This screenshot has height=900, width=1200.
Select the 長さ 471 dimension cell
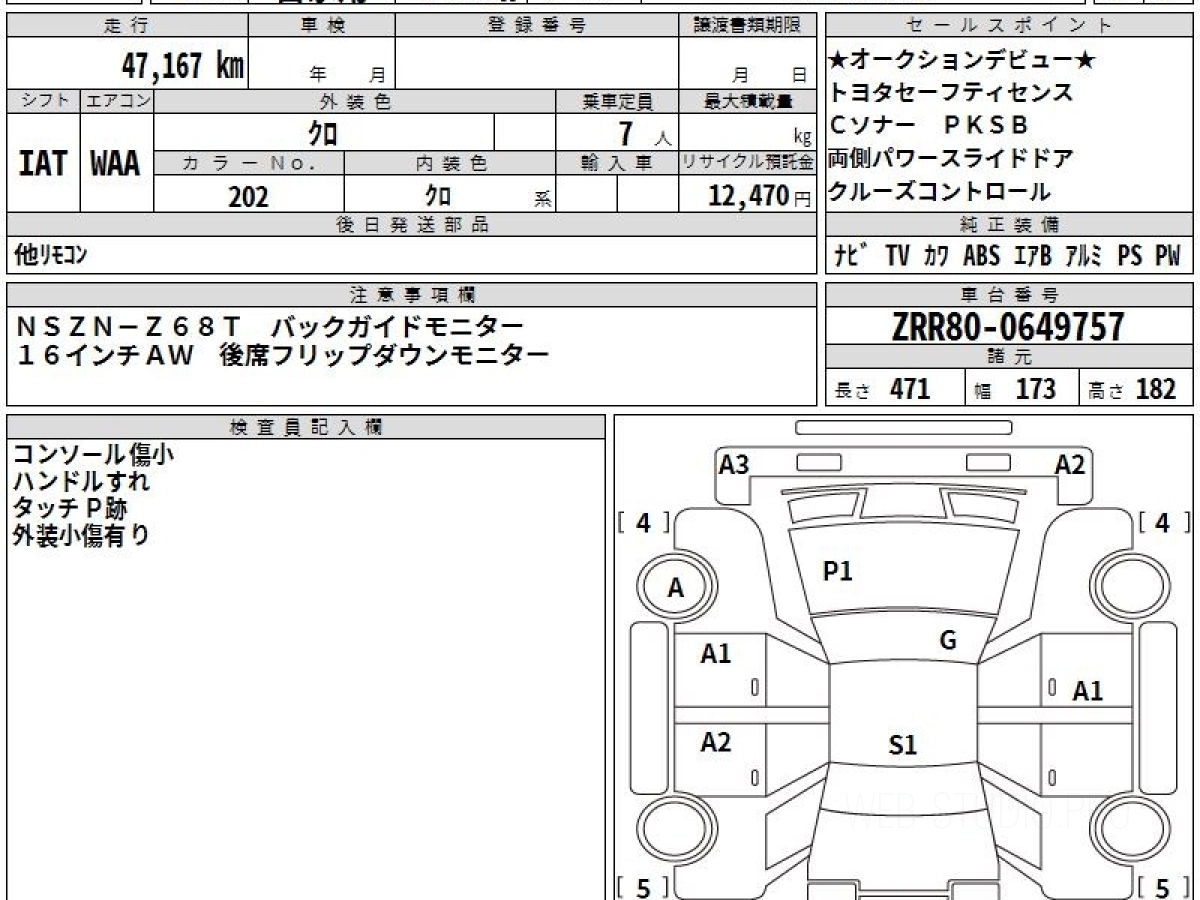click(896, 388)
